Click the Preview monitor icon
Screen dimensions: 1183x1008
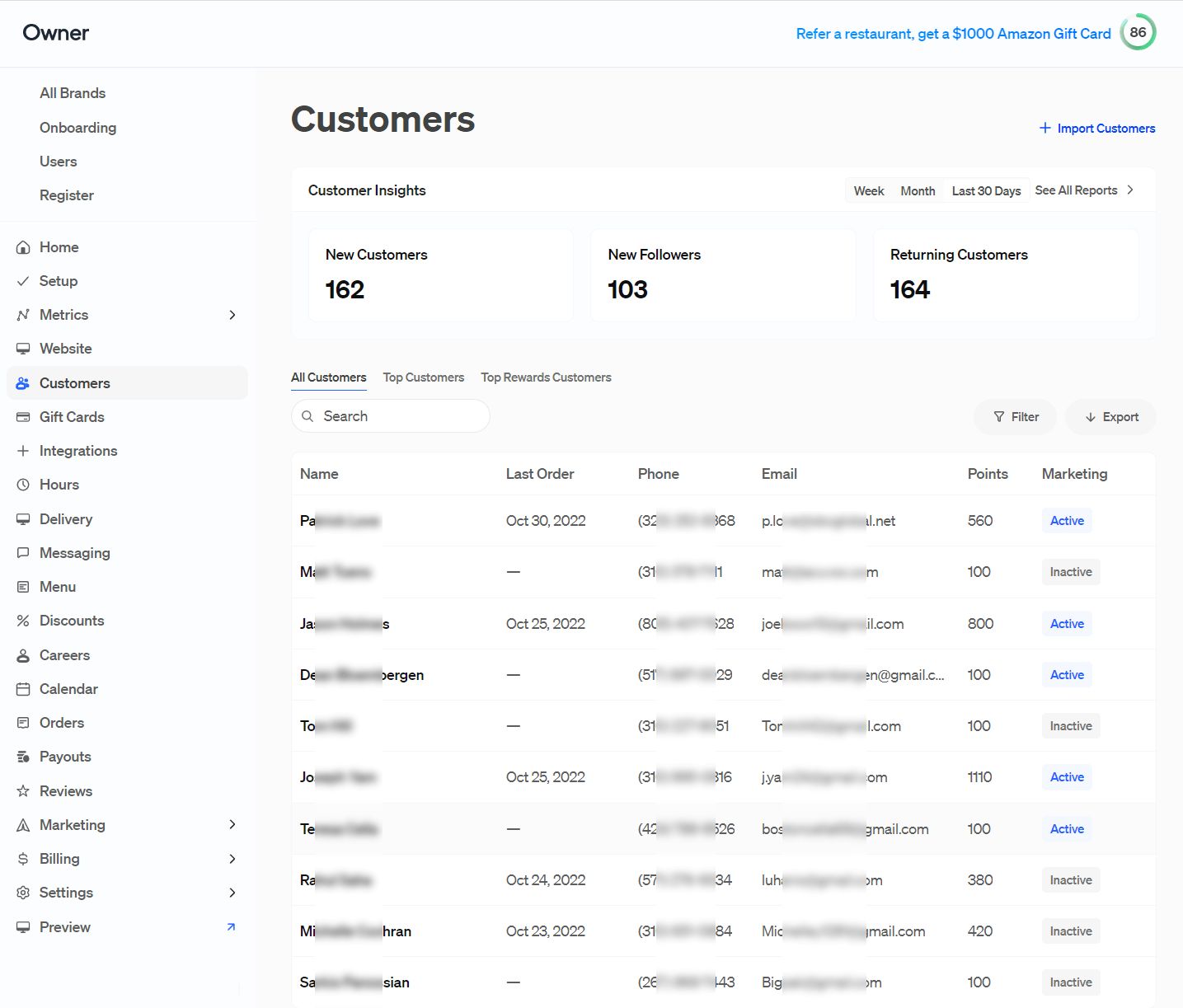(23, 927)
